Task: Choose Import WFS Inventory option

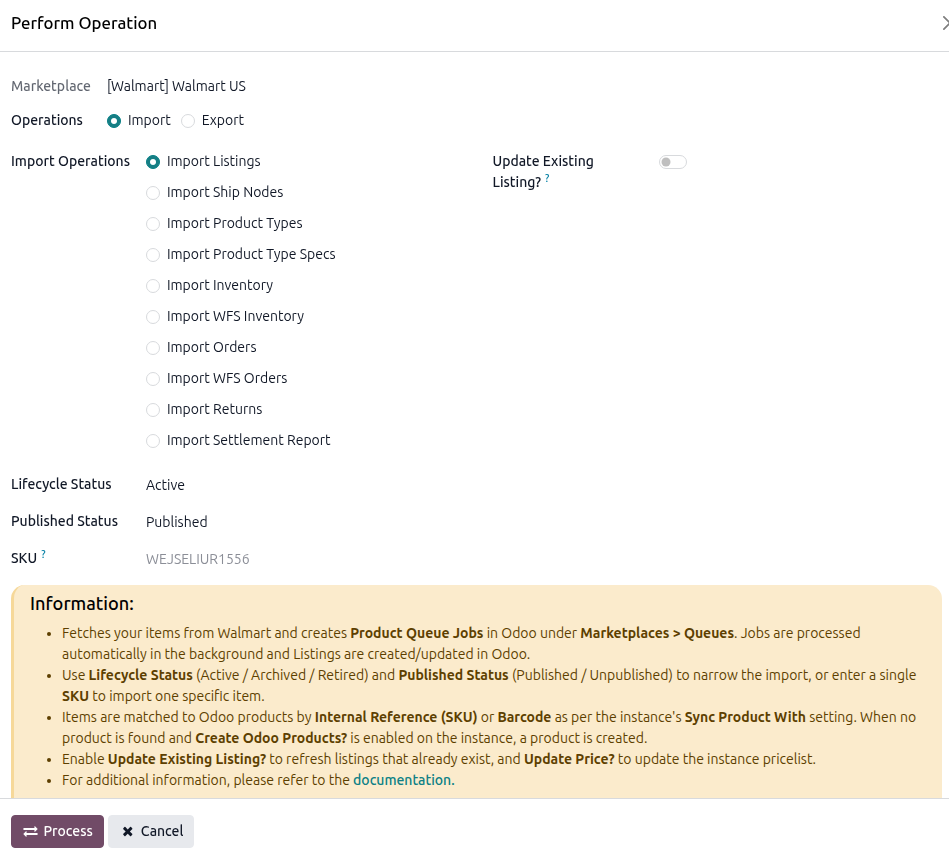Action: pyautogui.click(x=153, y=317)
